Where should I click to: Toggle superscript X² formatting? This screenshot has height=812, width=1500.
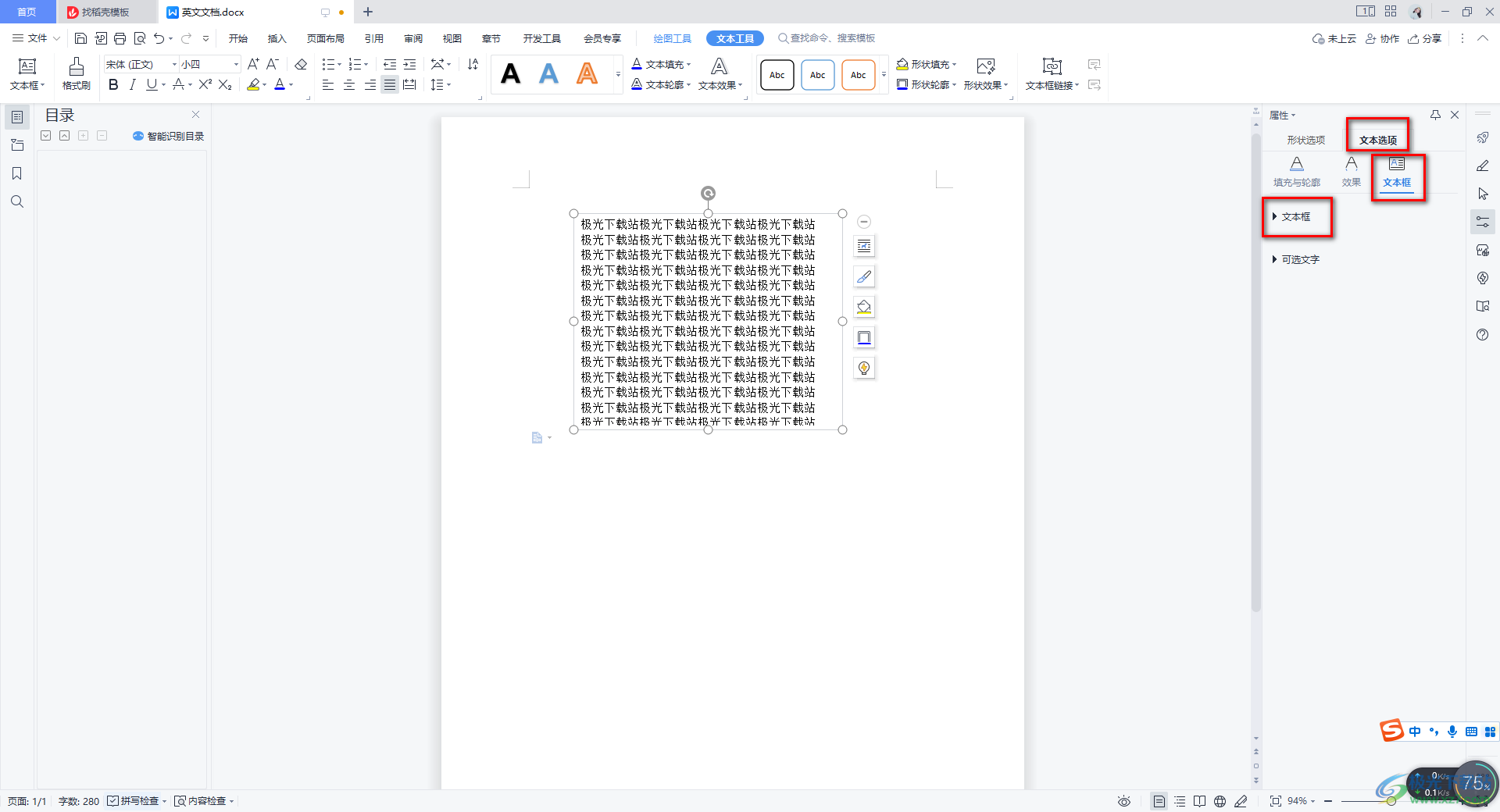tap(205, 84)
